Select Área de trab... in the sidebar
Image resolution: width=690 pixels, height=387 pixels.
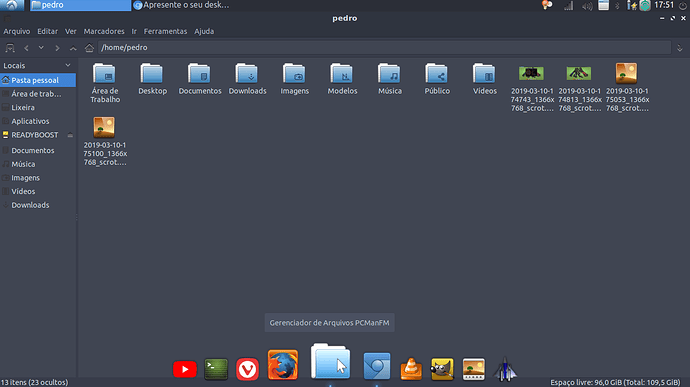coord(38,94)
